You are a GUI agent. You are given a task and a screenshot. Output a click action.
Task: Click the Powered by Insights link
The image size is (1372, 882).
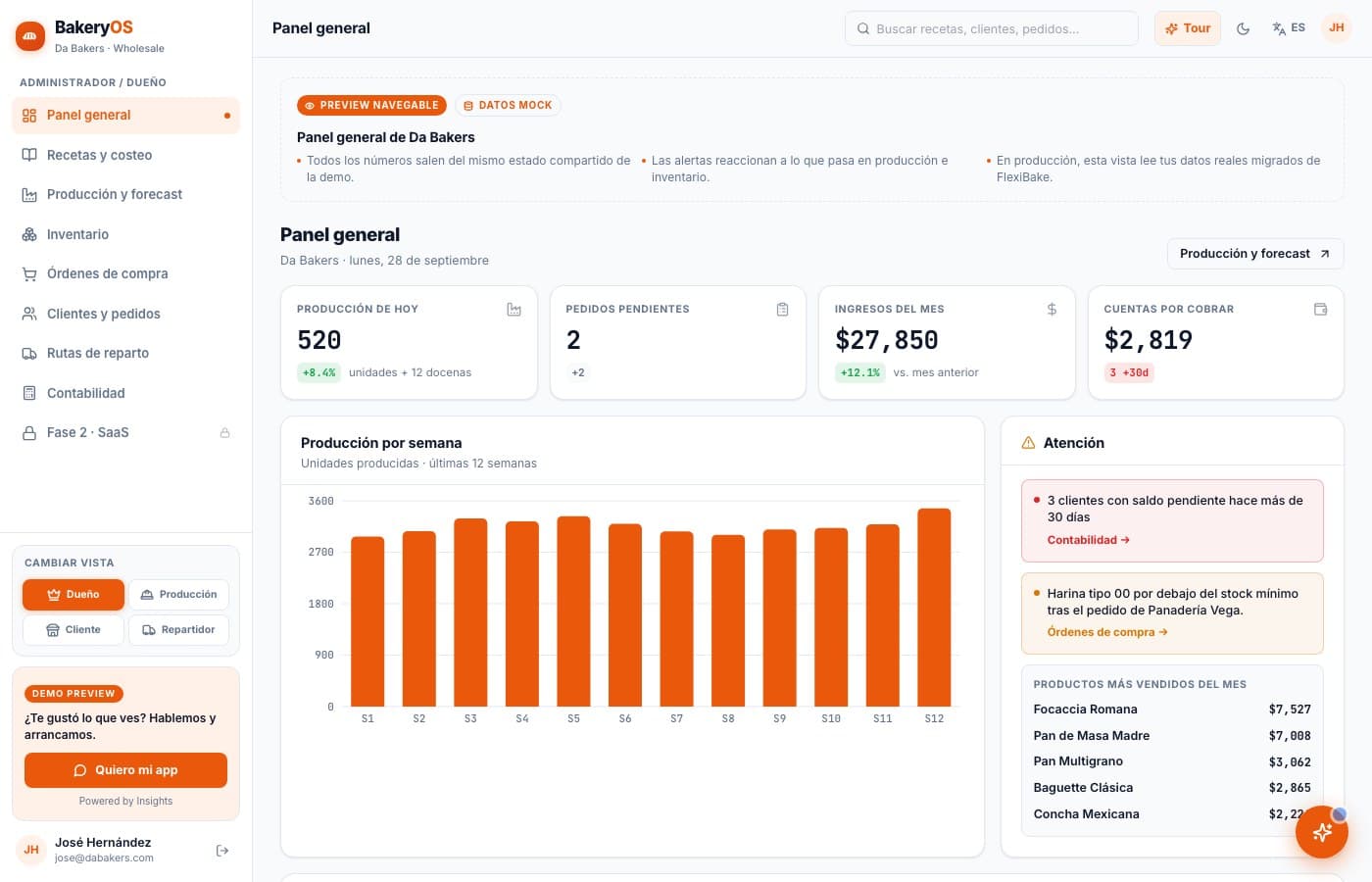point(125,801)
